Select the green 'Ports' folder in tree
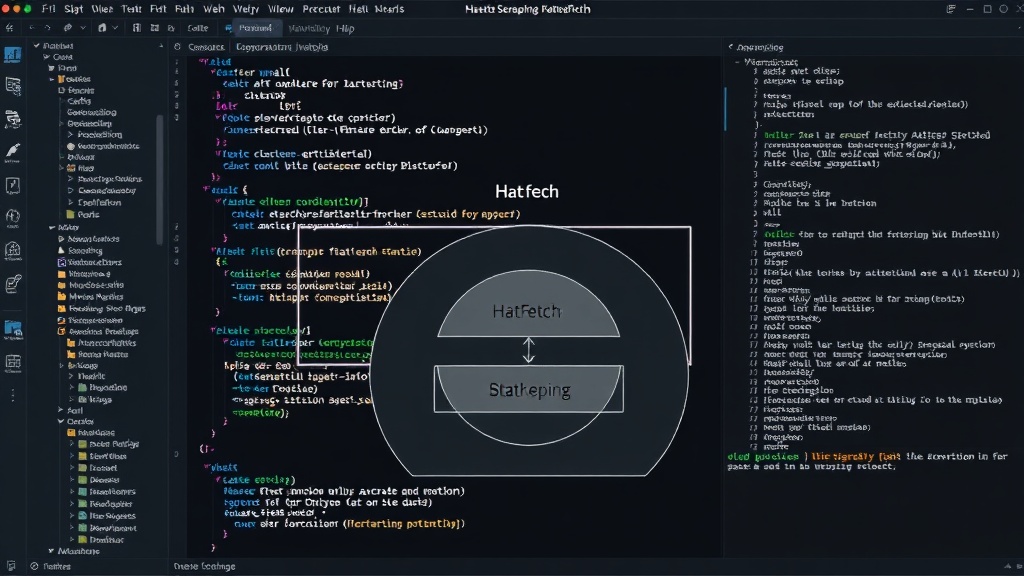The width and height of the screenshot is (1024, 576). click(82, 214)
